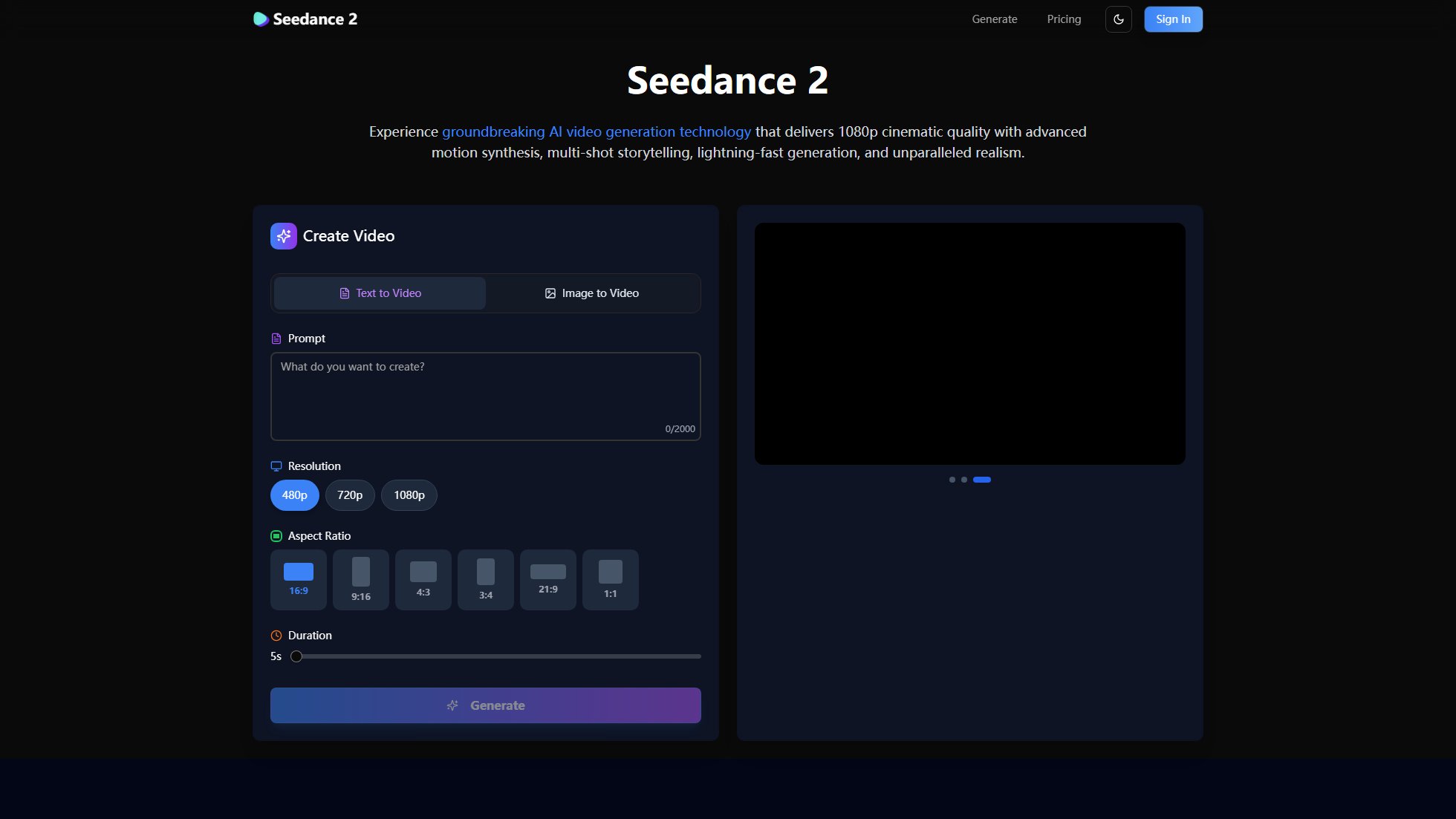Click the monitor icon beside Resolution

(x=276, y=466)
